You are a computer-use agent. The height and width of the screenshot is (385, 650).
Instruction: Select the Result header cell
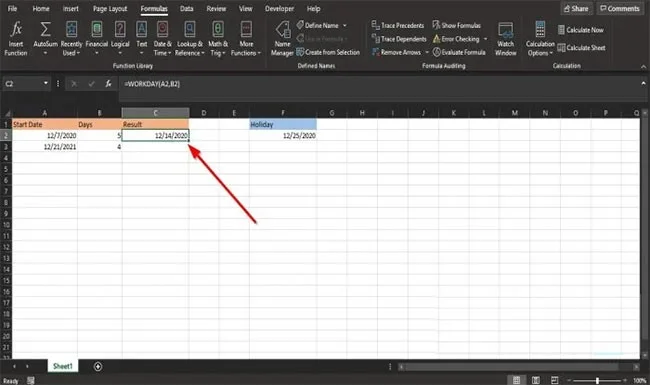point(155,124)
